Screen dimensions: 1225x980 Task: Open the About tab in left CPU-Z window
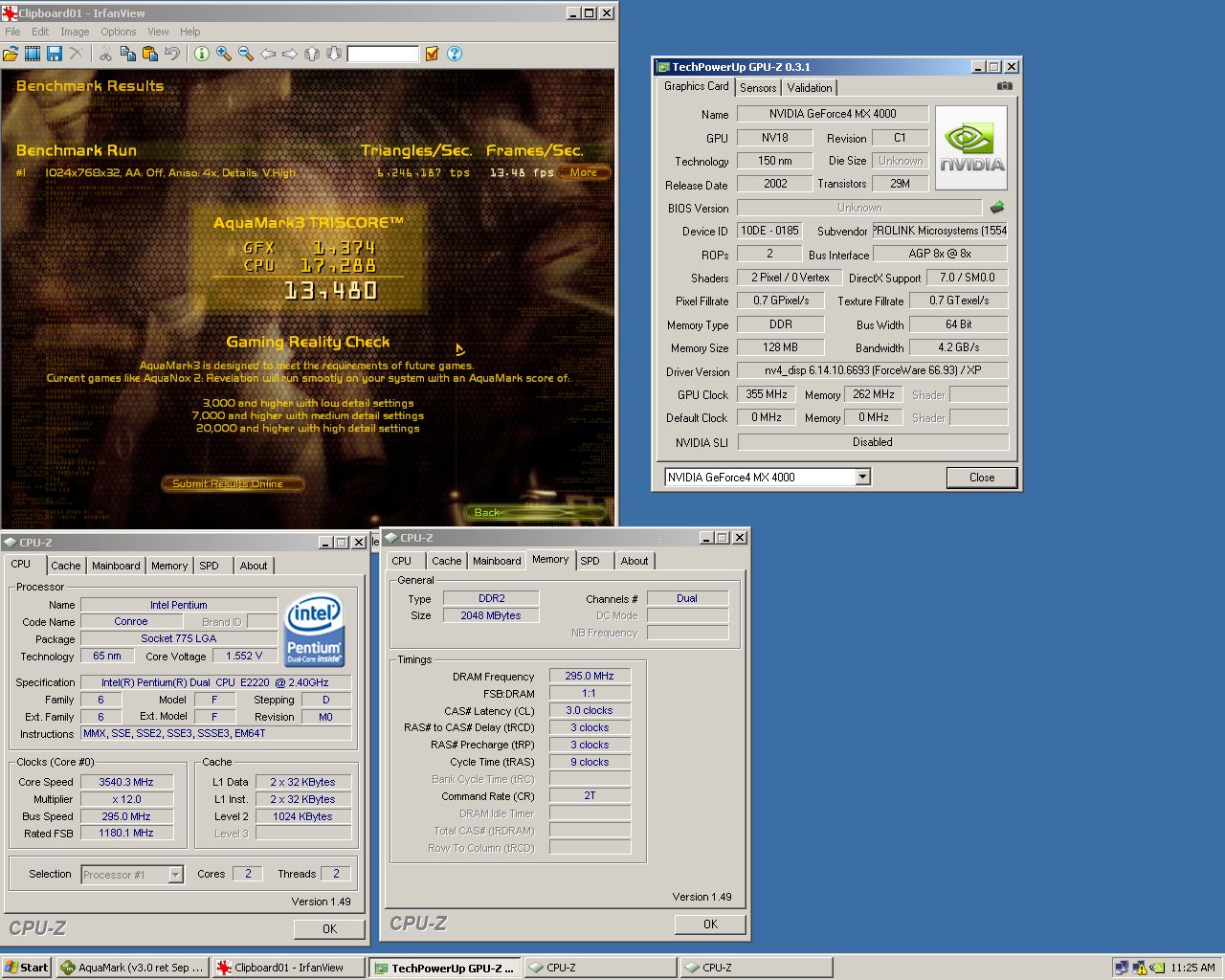point(254,566)
